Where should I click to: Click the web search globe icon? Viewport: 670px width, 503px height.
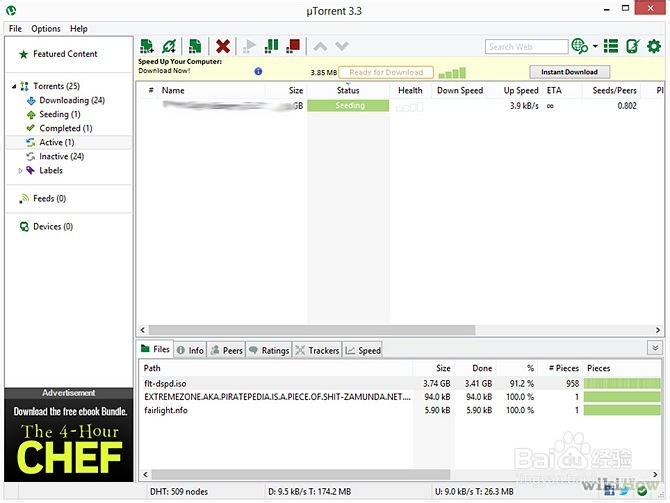[579, 46]
